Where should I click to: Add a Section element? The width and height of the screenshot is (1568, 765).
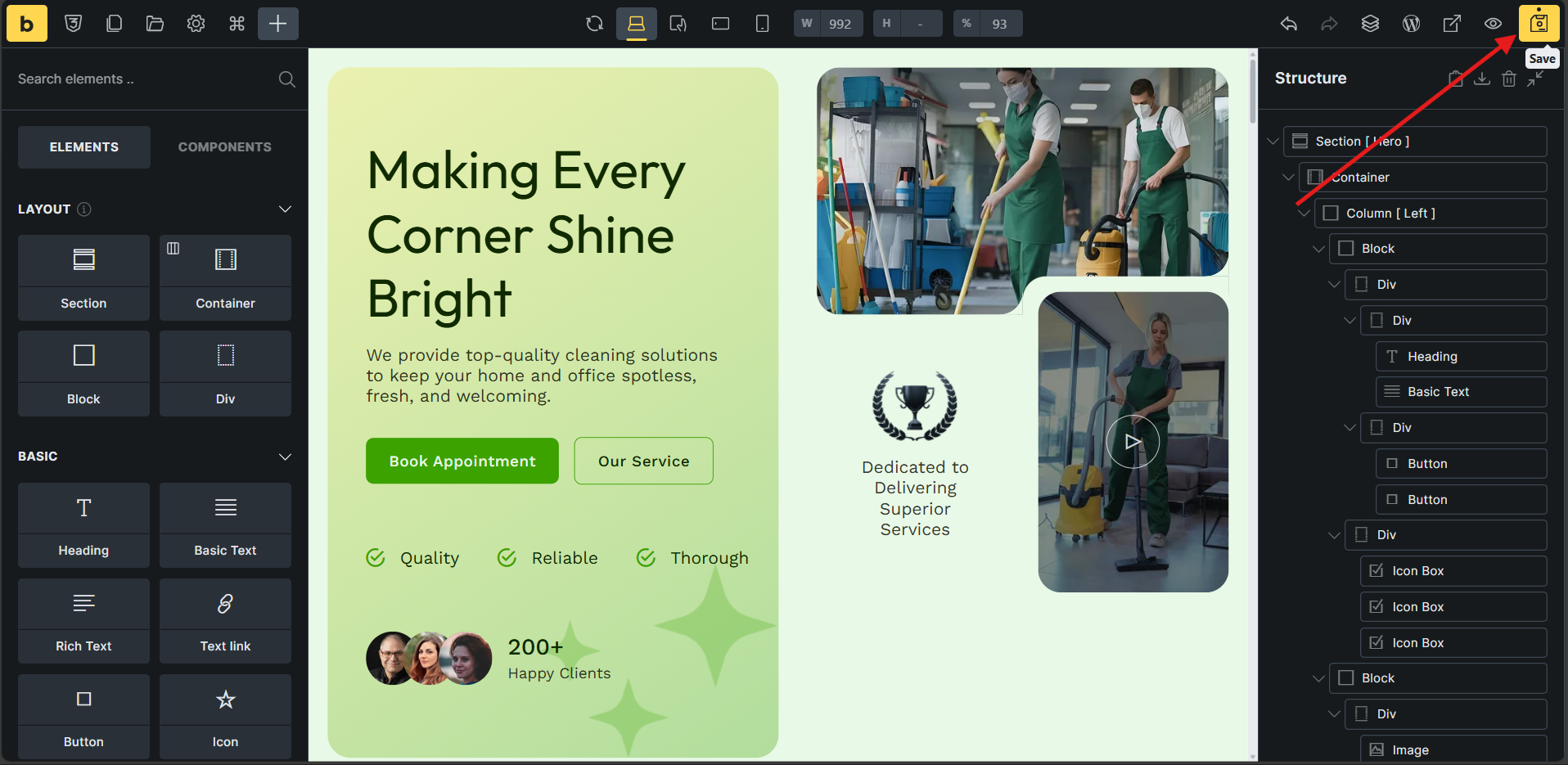83,277
